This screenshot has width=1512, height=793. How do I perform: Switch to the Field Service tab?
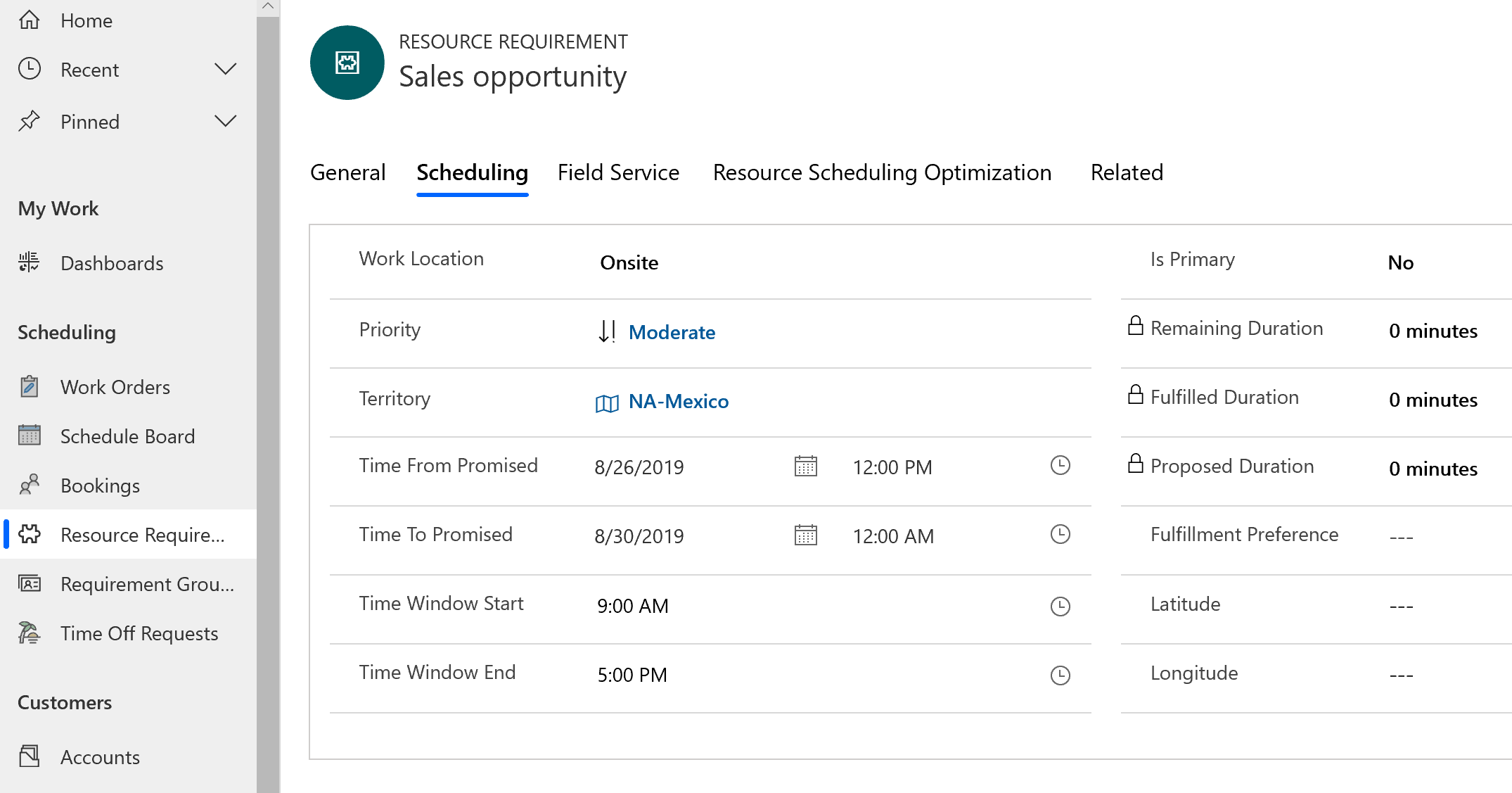pyautogui.click(x=618, y=172)
